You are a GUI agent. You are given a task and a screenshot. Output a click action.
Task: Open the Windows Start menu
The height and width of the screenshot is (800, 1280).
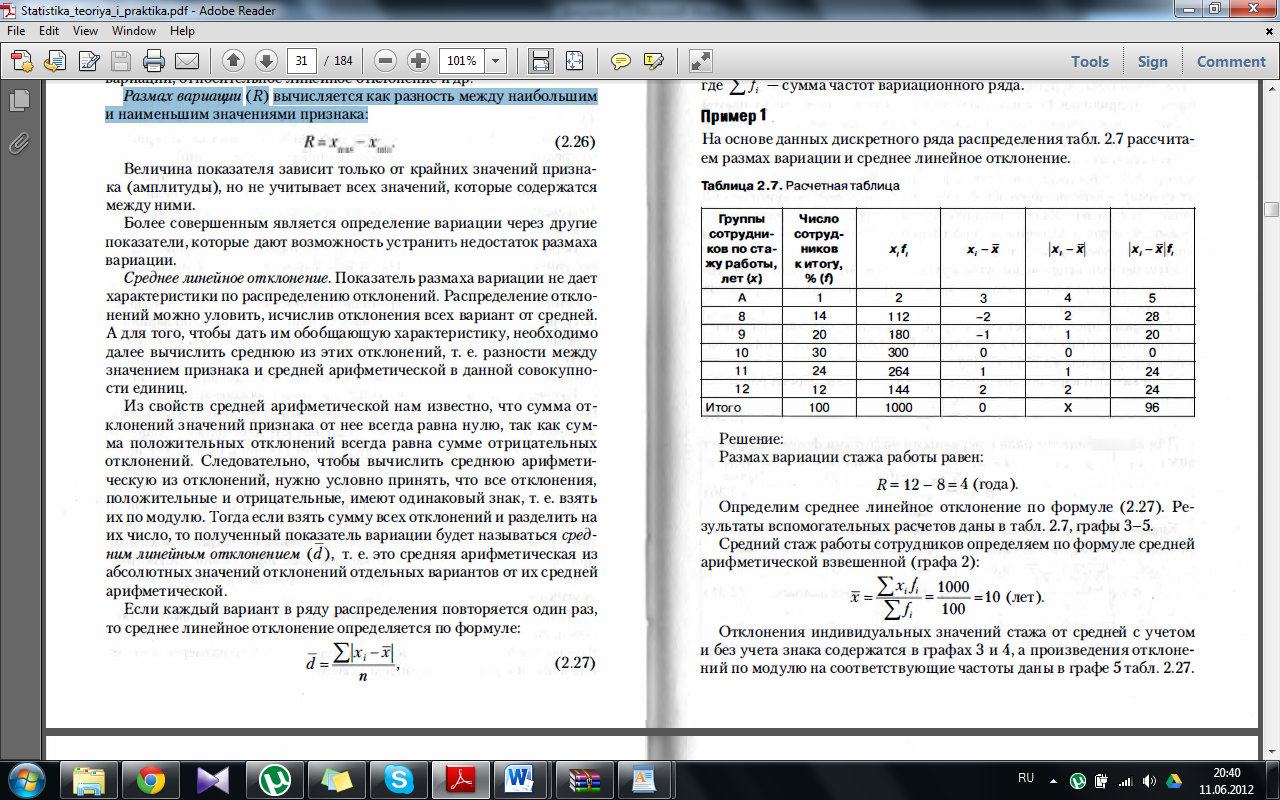pyautogui.click(x=26, y=778)
